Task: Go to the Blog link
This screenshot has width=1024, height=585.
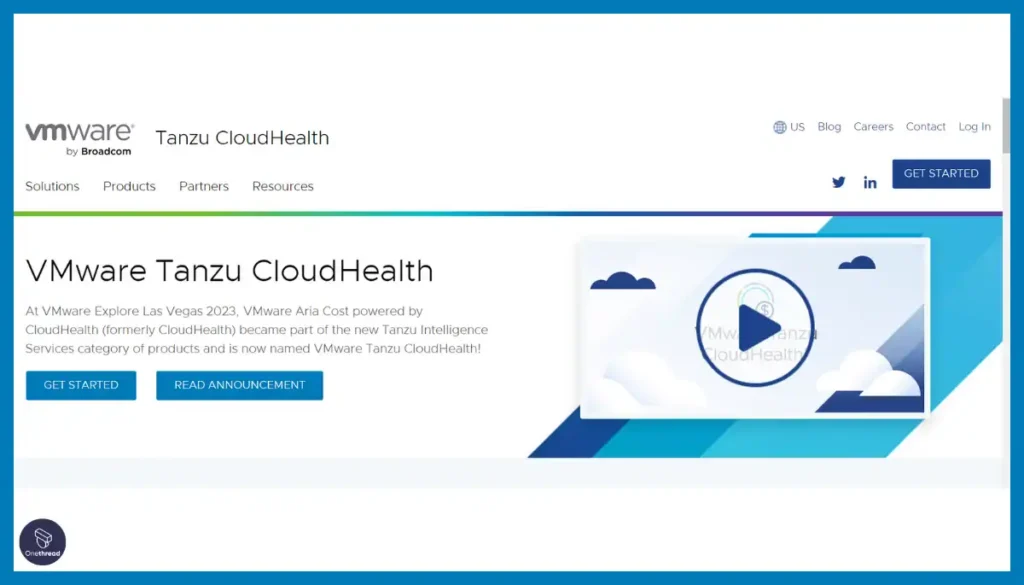Action: pyautogui.click(x=829, y=127)
